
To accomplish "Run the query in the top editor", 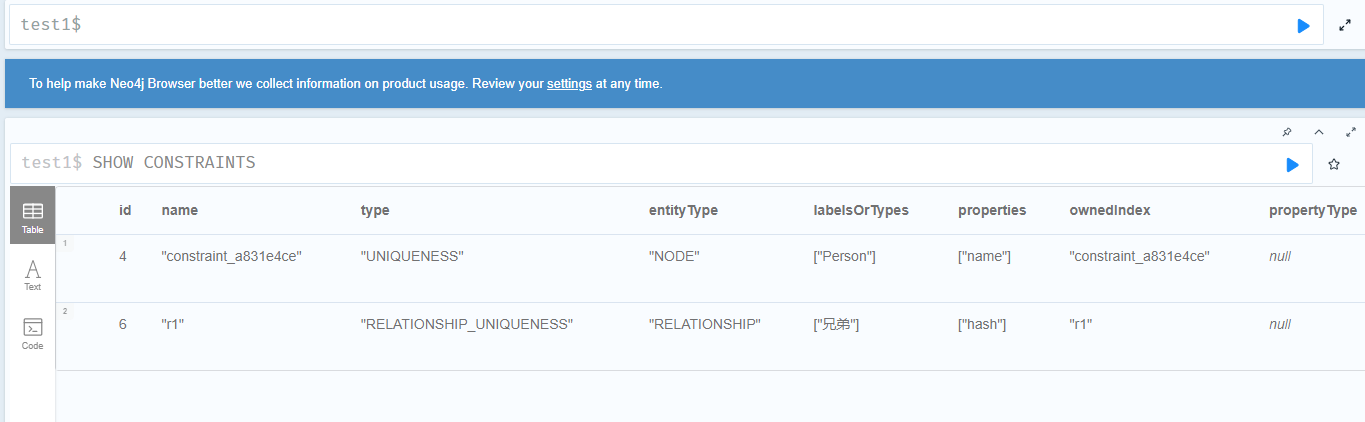I will pos(1303,26).
